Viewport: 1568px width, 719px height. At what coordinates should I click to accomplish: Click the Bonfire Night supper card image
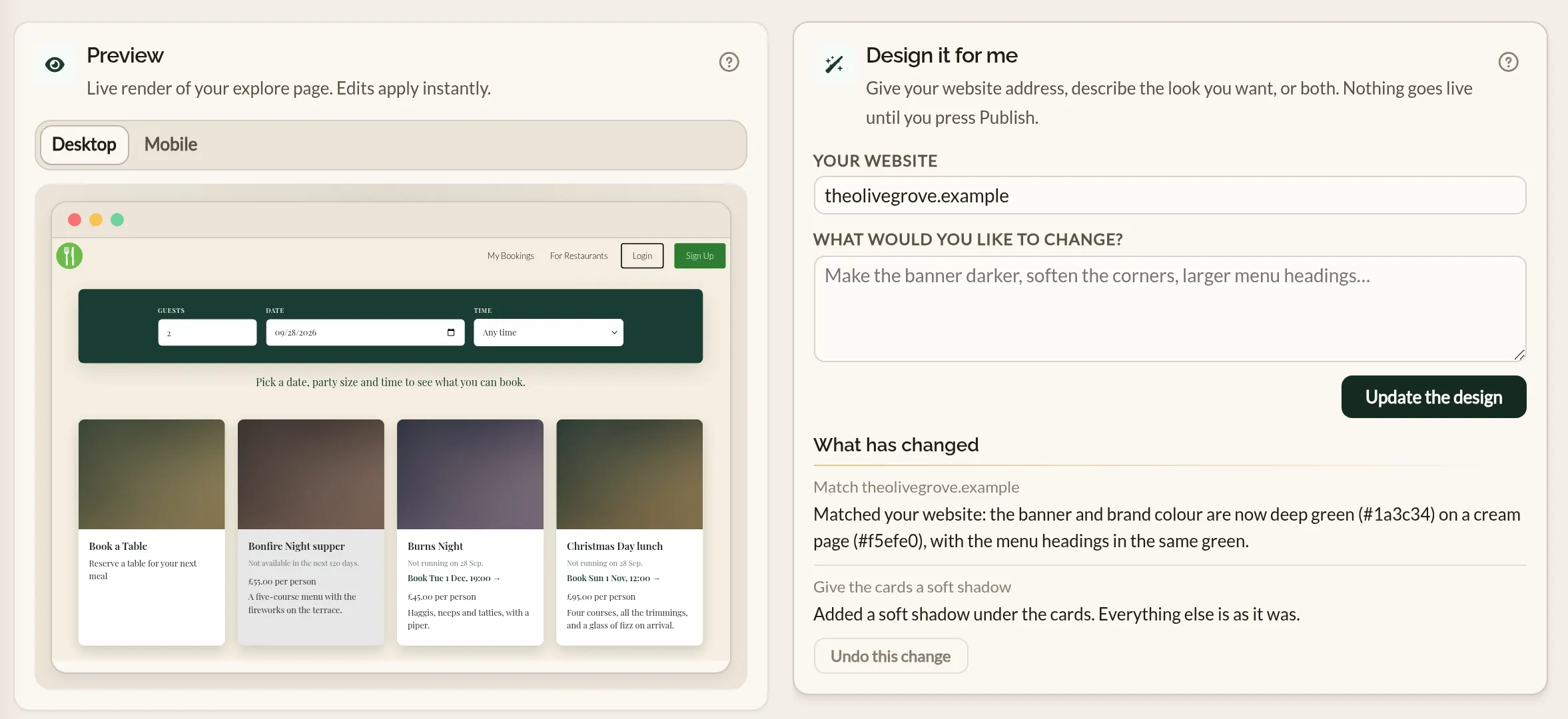tap(311, 474)
